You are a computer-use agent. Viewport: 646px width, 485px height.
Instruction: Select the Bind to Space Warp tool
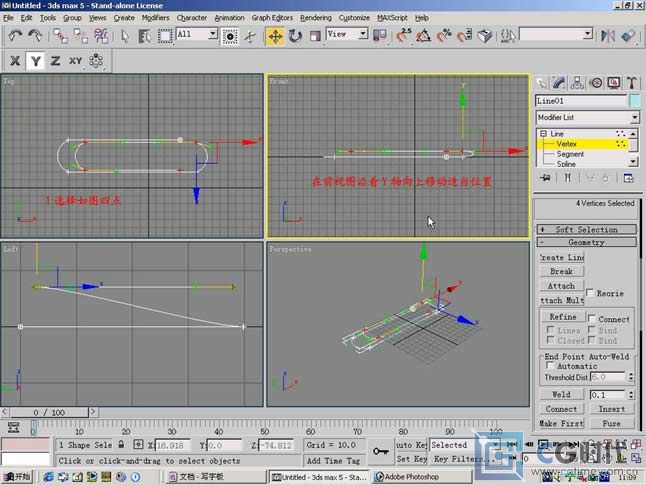tap(101, 36)
